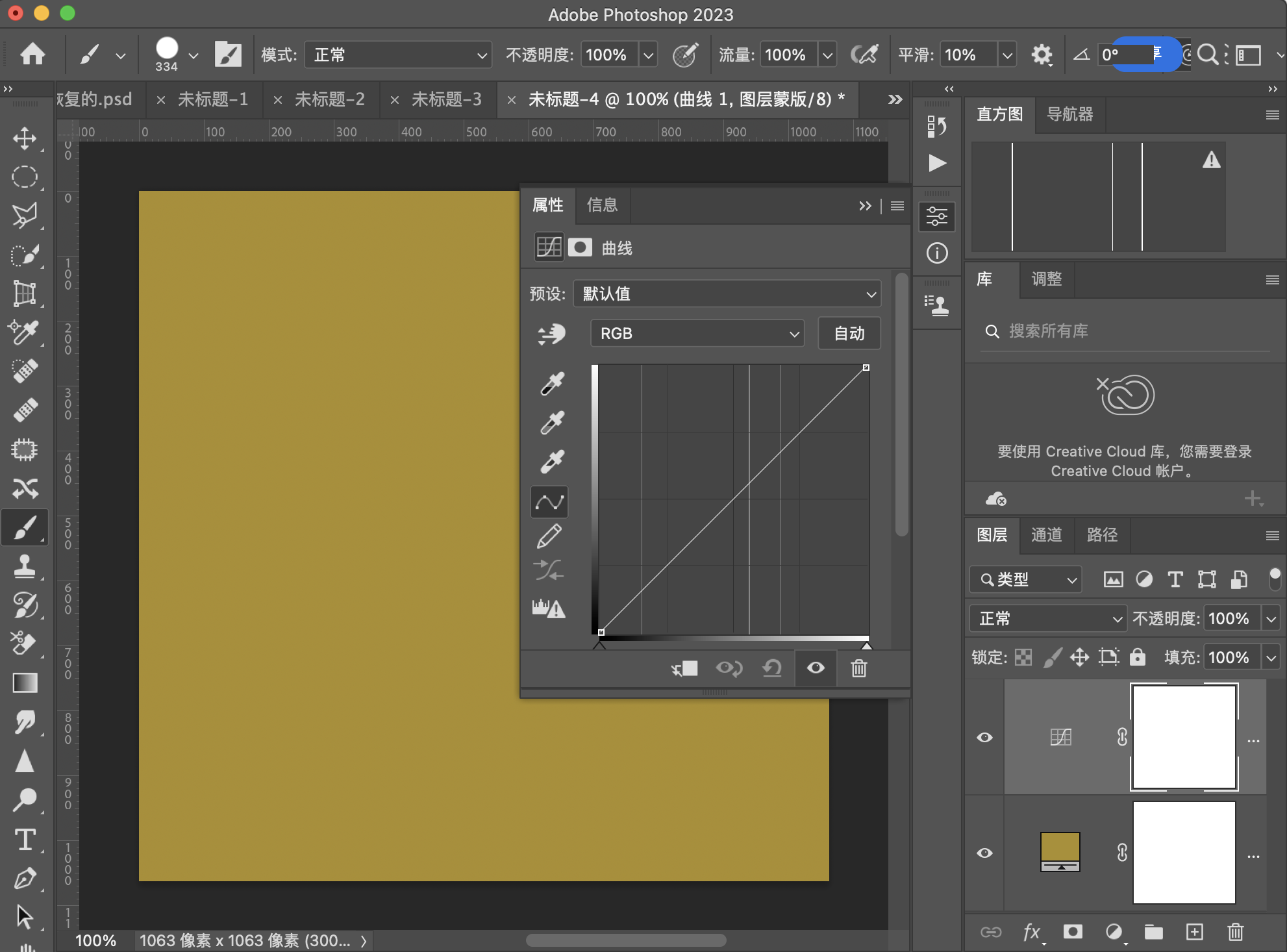Go to the Home screen icon
This screenshot has height=952, width=1287.
(32, 55)
